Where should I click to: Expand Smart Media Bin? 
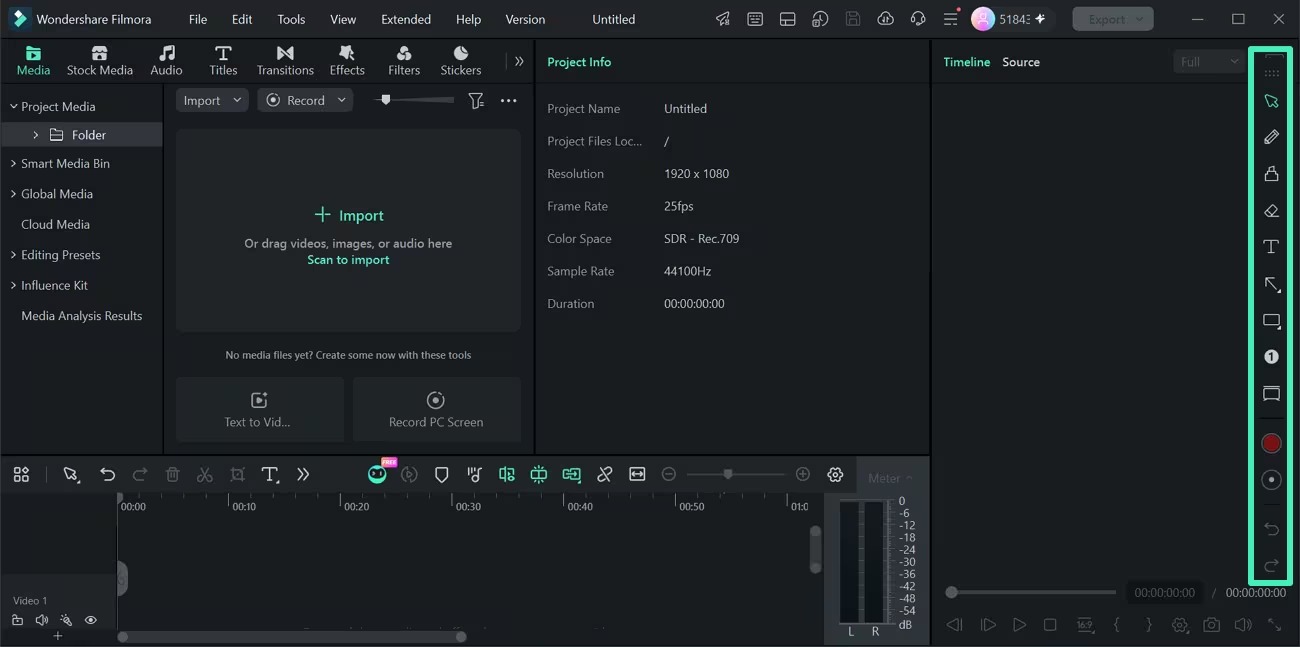click(14, 163)
